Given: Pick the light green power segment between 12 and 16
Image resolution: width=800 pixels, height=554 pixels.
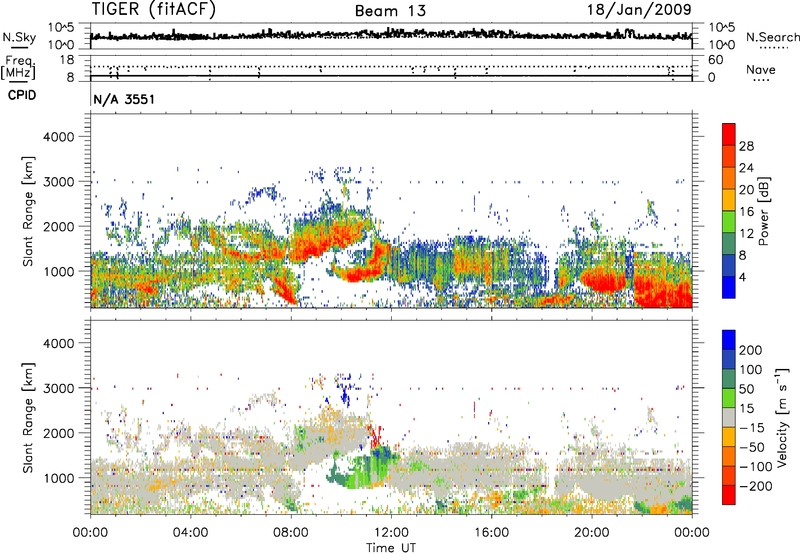Looking at the screenshot, I should point(729,222).
